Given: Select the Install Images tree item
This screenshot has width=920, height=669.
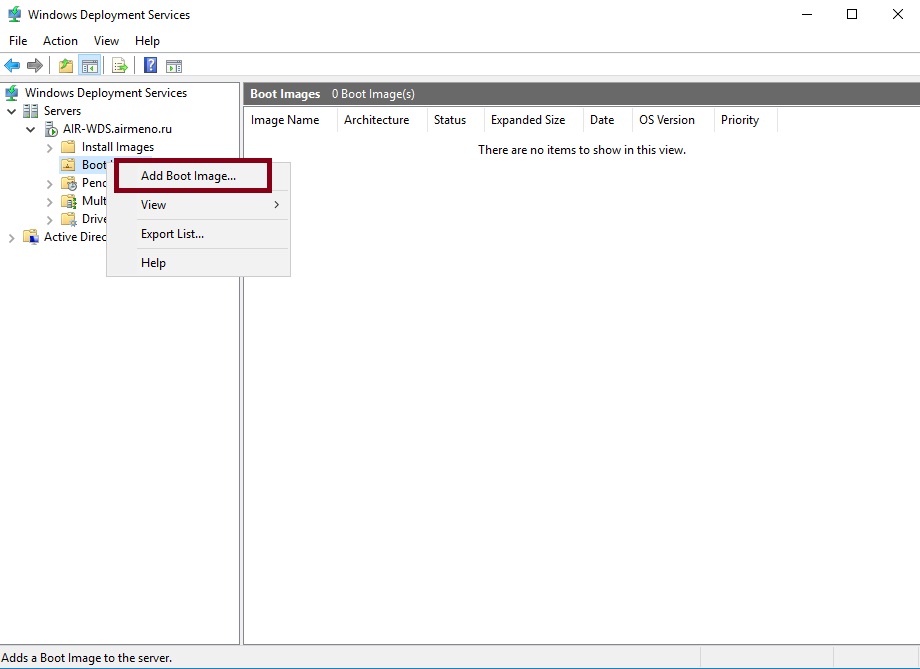Looking at the screenshot, I should pos(117,147).
